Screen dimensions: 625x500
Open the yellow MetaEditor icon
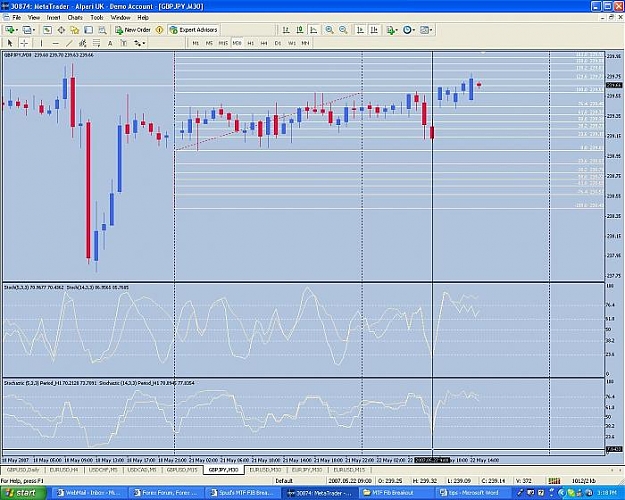[x=159, y=30]
